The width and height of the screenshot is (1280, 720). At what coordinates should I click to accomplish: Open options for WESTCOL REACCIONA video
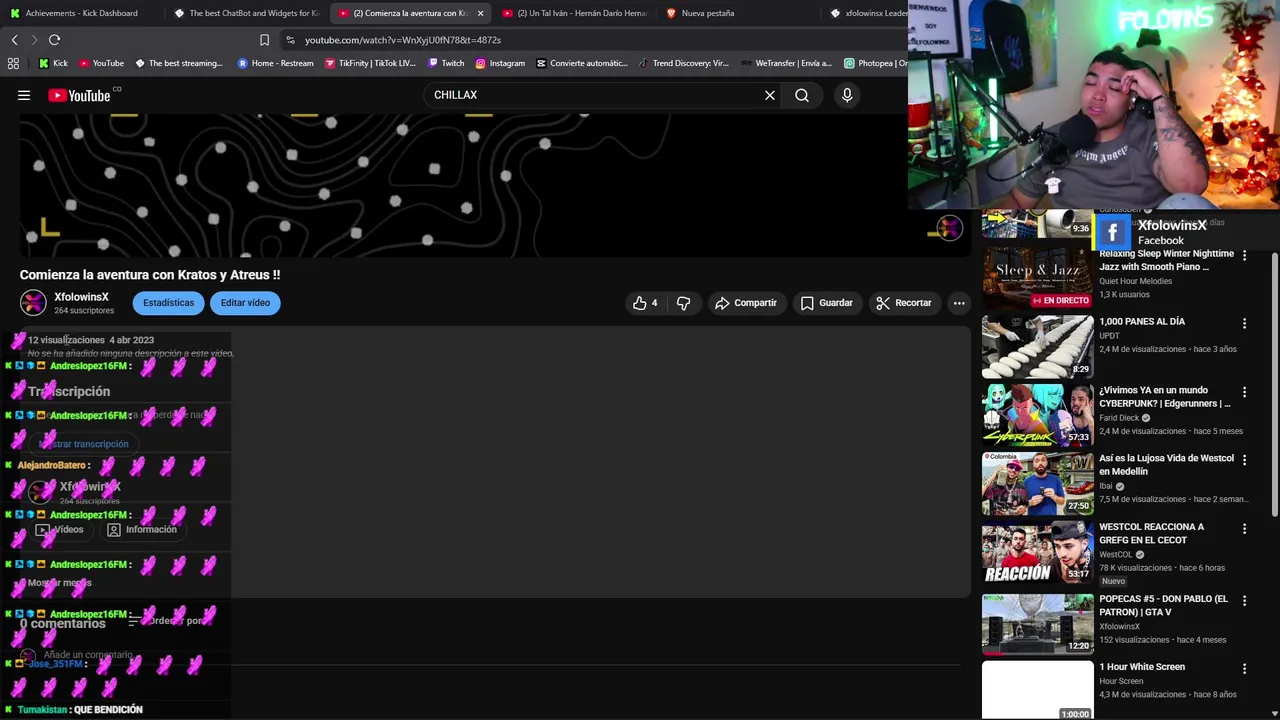coord(1244,528)
